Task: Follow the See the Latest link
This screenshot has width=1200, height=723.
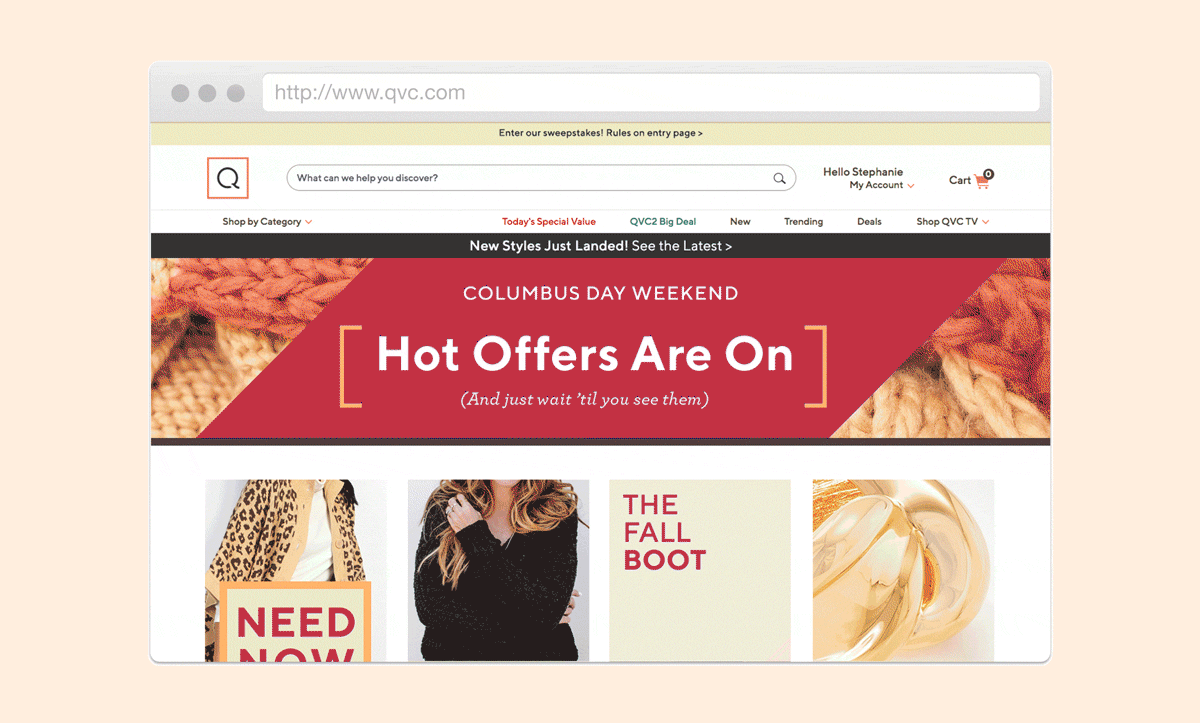Action: pyautogui.click(x=681, y=246)
